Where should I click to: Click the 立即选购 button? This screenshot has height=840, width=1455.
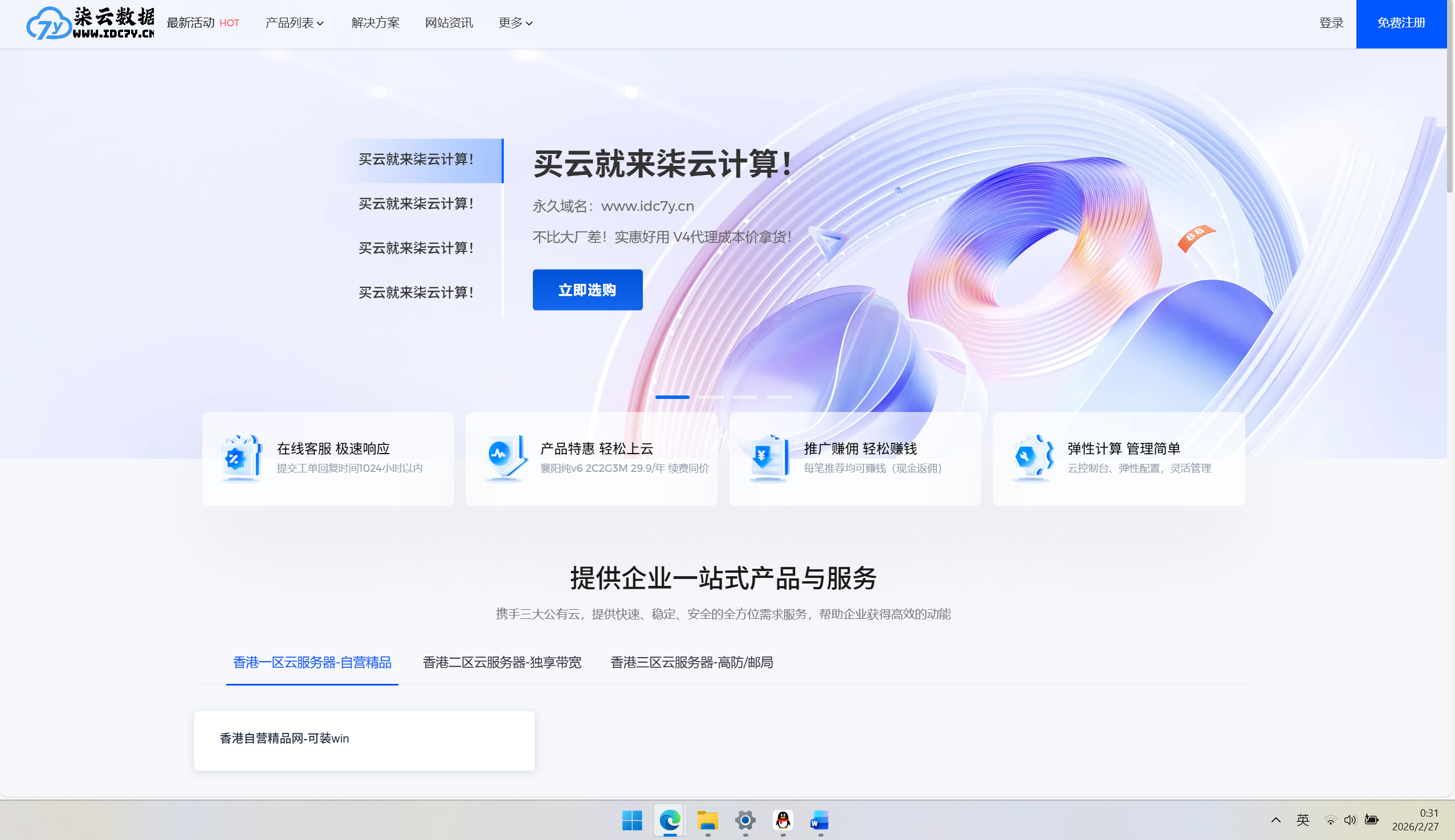coord(588,289)
